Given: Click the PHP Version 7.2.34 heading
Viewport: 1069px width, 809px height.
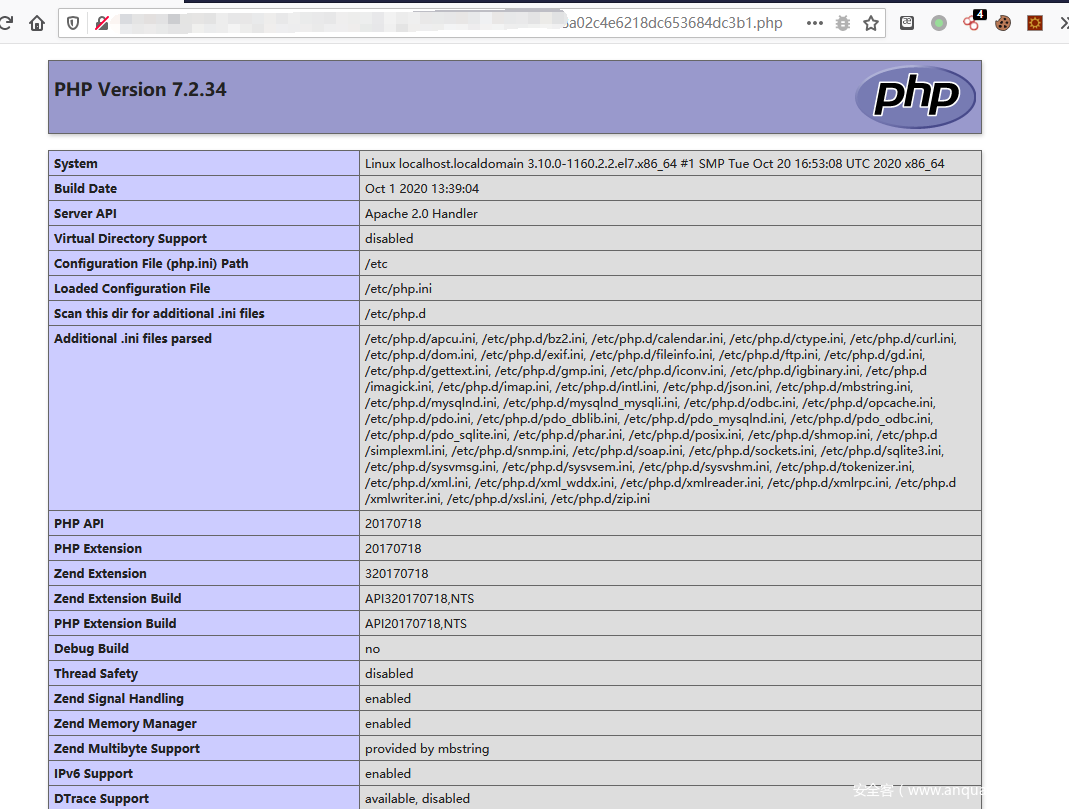Looking at the screenshot, I should [140, 89].
